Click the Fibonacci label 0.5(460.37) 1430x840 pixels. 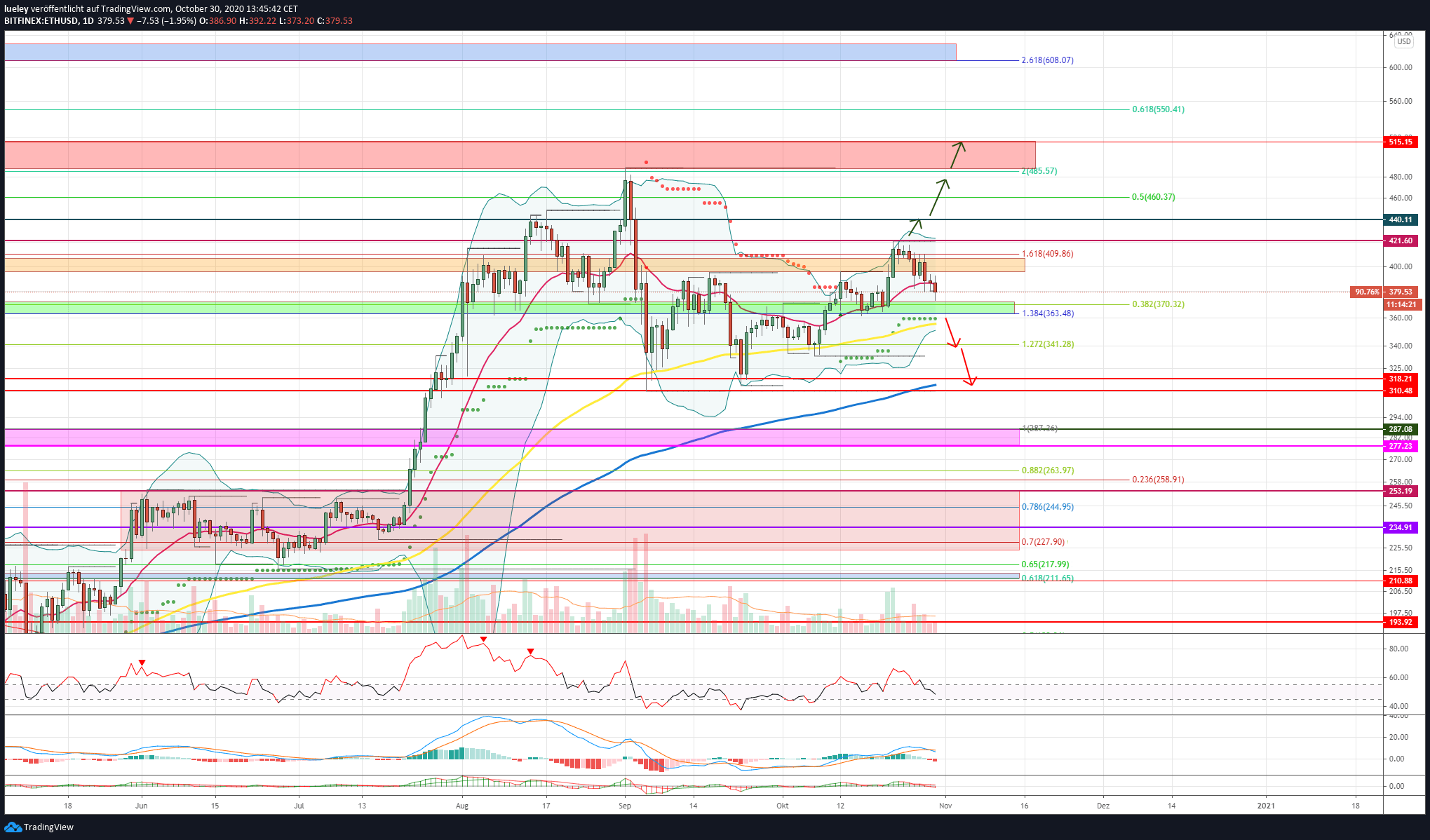coord(1153,197)
